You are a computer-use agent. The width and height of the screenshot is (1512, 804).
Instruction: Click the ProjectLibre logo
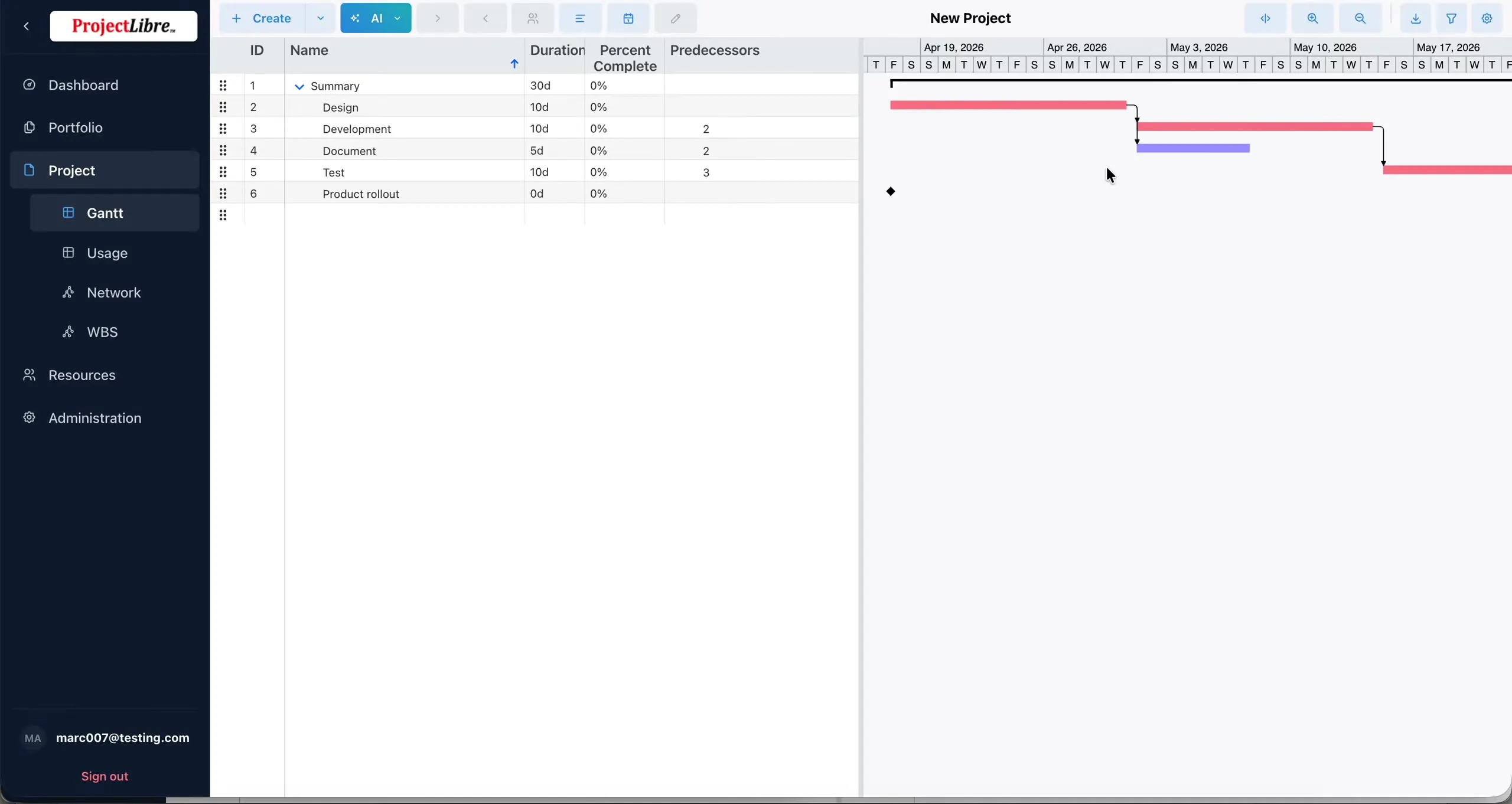pos(123,26)
